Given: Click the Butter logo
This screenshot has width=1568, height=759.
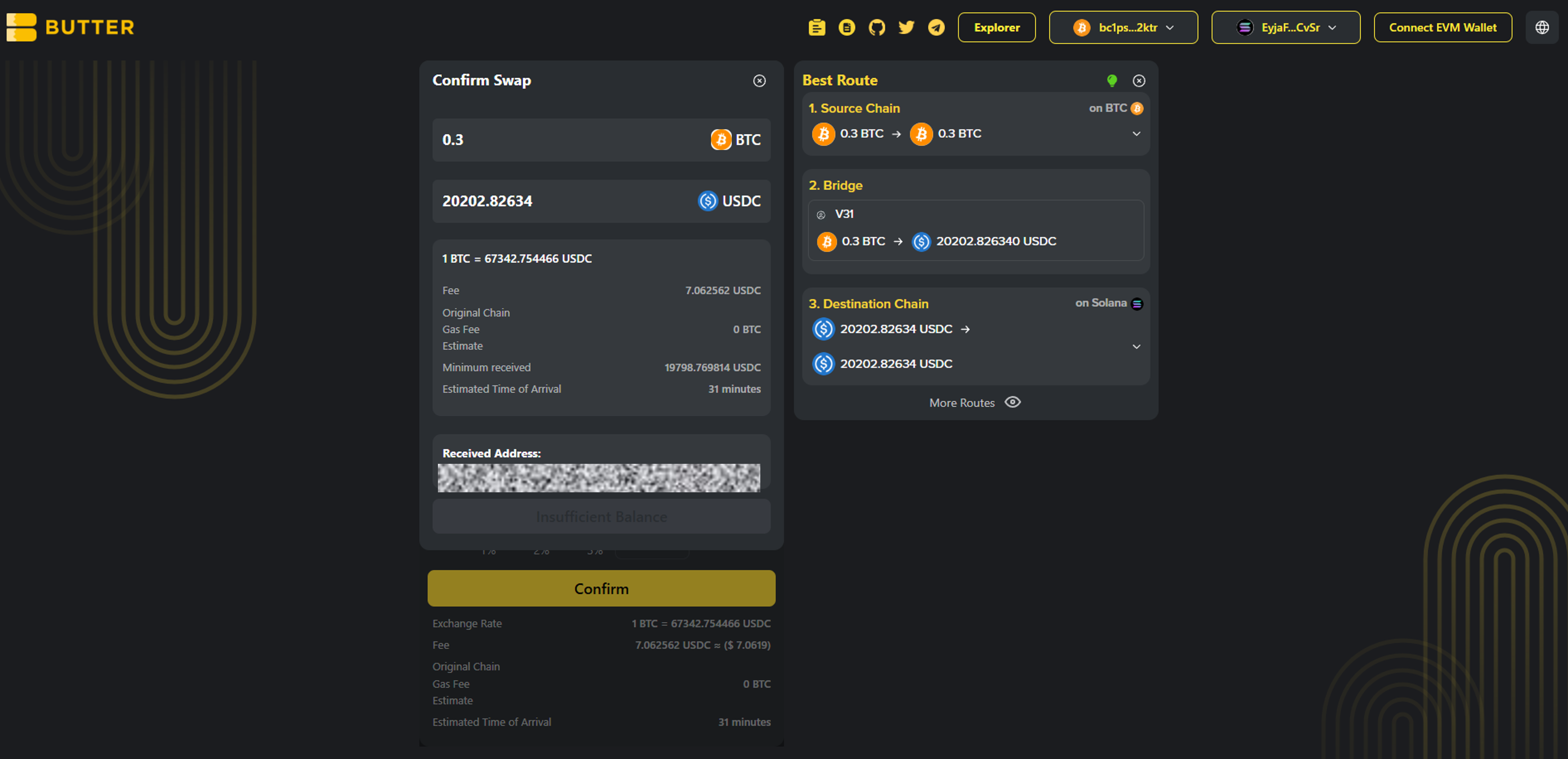Looking at the screenshot, I should (x=71, y=28).
